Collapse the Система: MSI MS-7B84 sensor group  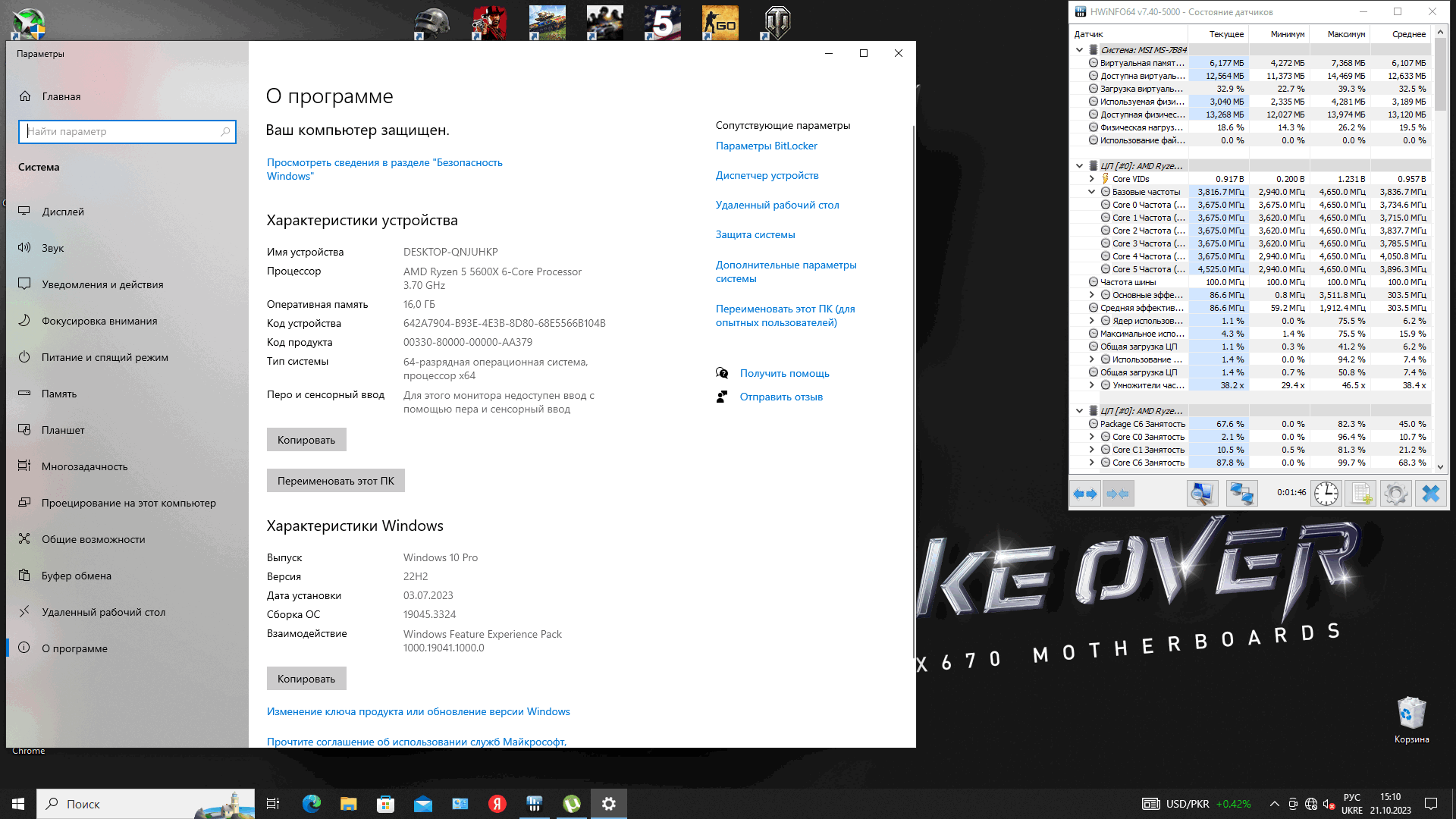pos(1079,50)
